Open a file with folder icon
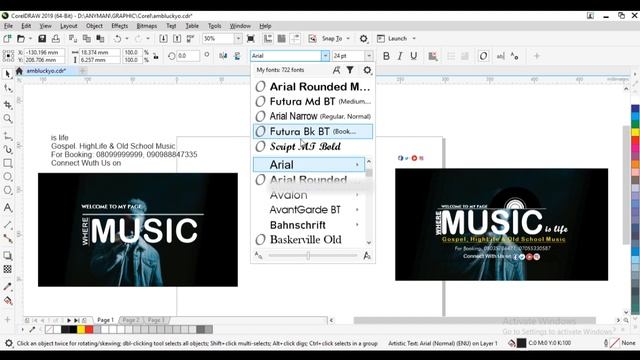 coord(21,38)
